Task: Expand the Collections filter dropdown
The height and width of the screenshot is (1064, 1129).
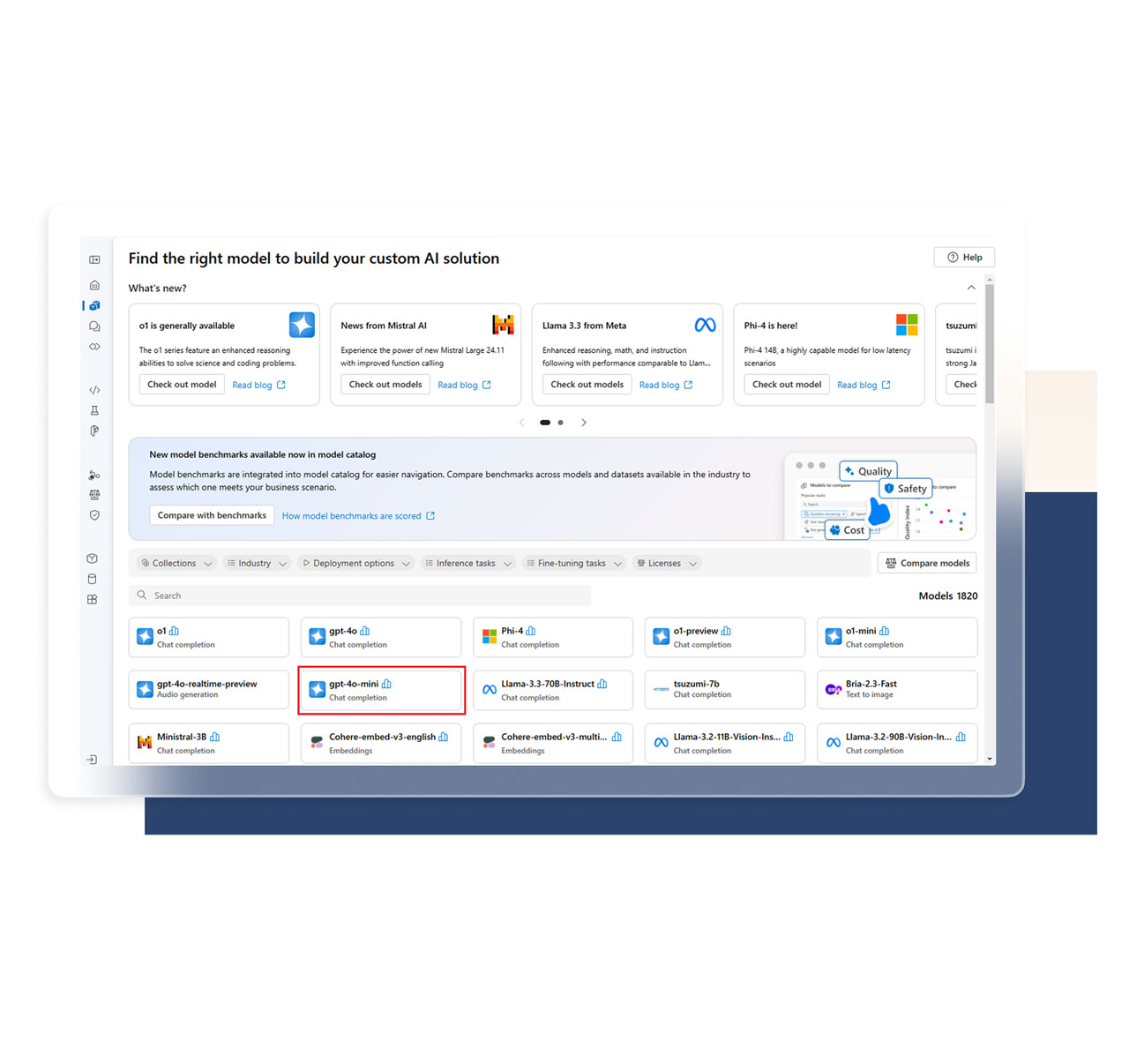Action: tap(177, 563)
